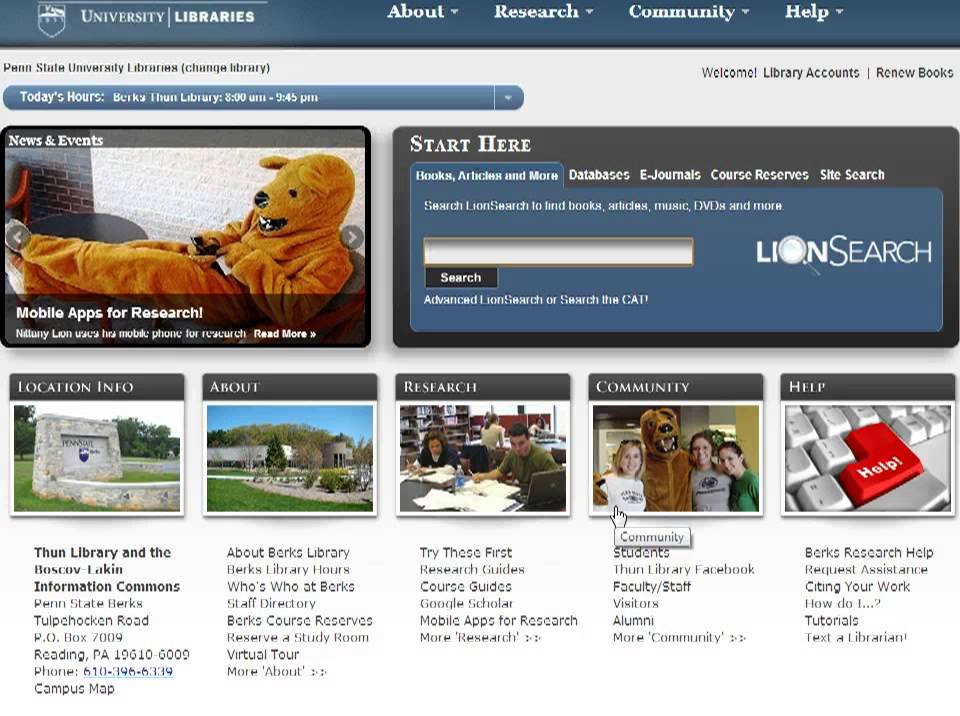Open Faculty/Staff community link
The height and width of the screenshot is (716, 960).
[651, 587]
